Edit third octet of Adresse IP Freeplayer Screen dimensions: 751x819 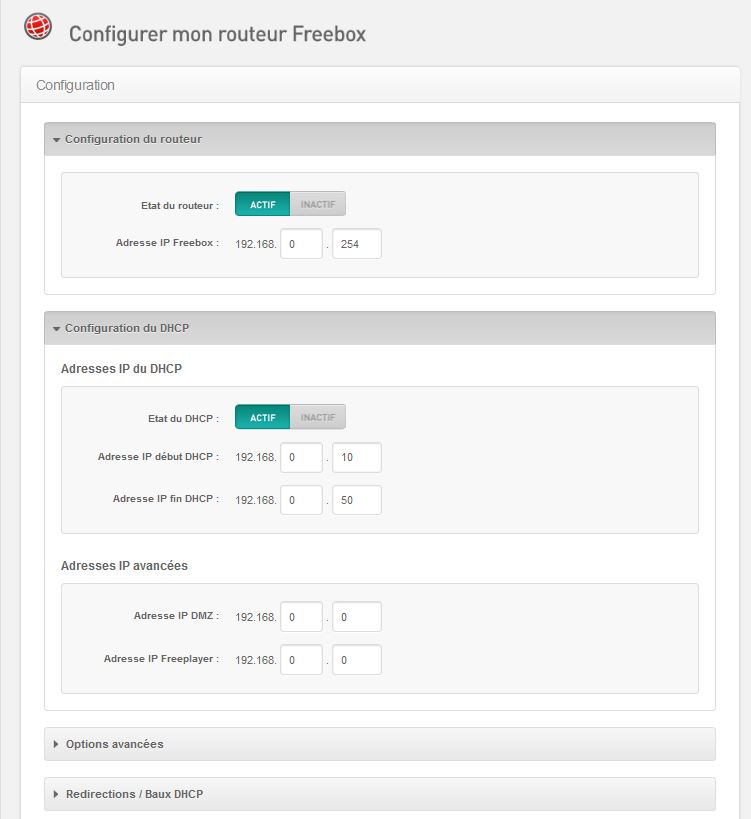301,660
